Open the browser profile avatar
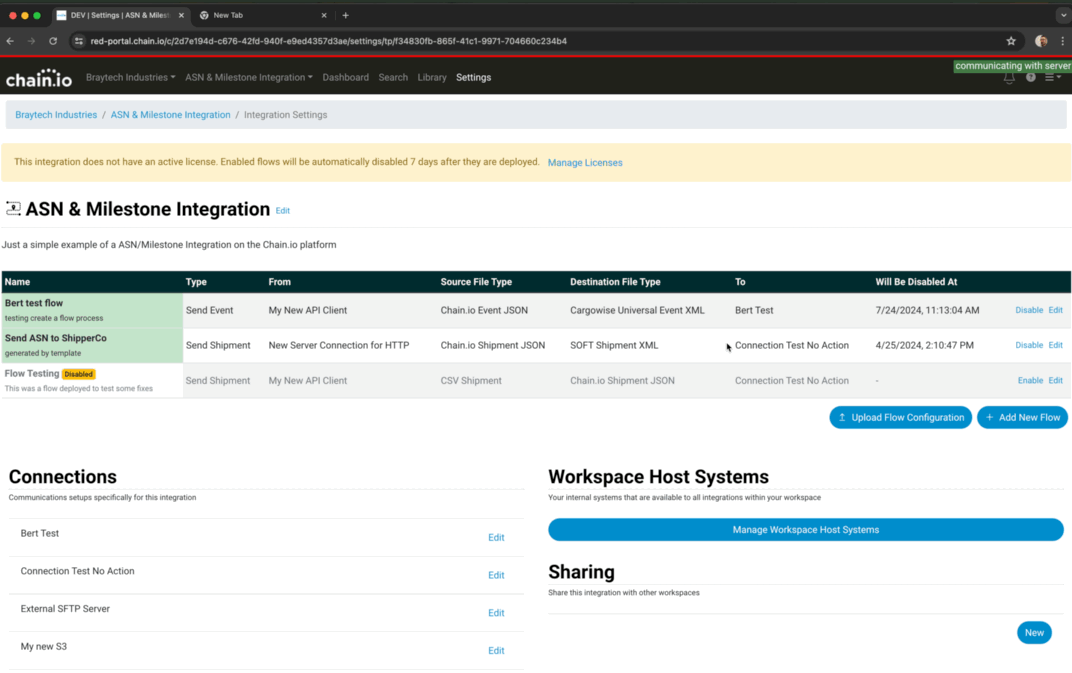1072x673 pixels. coord(1041,41)
